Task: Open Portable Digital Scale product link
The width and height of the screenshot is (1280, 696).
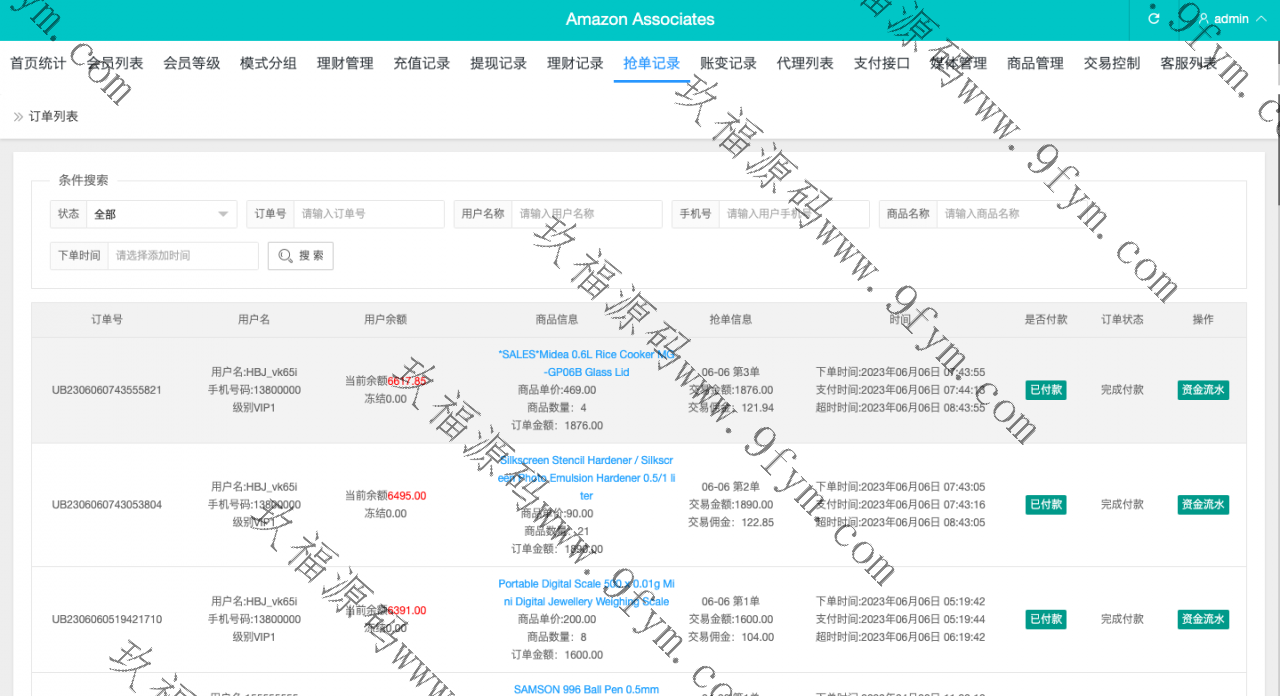Action: pos(586,593)
